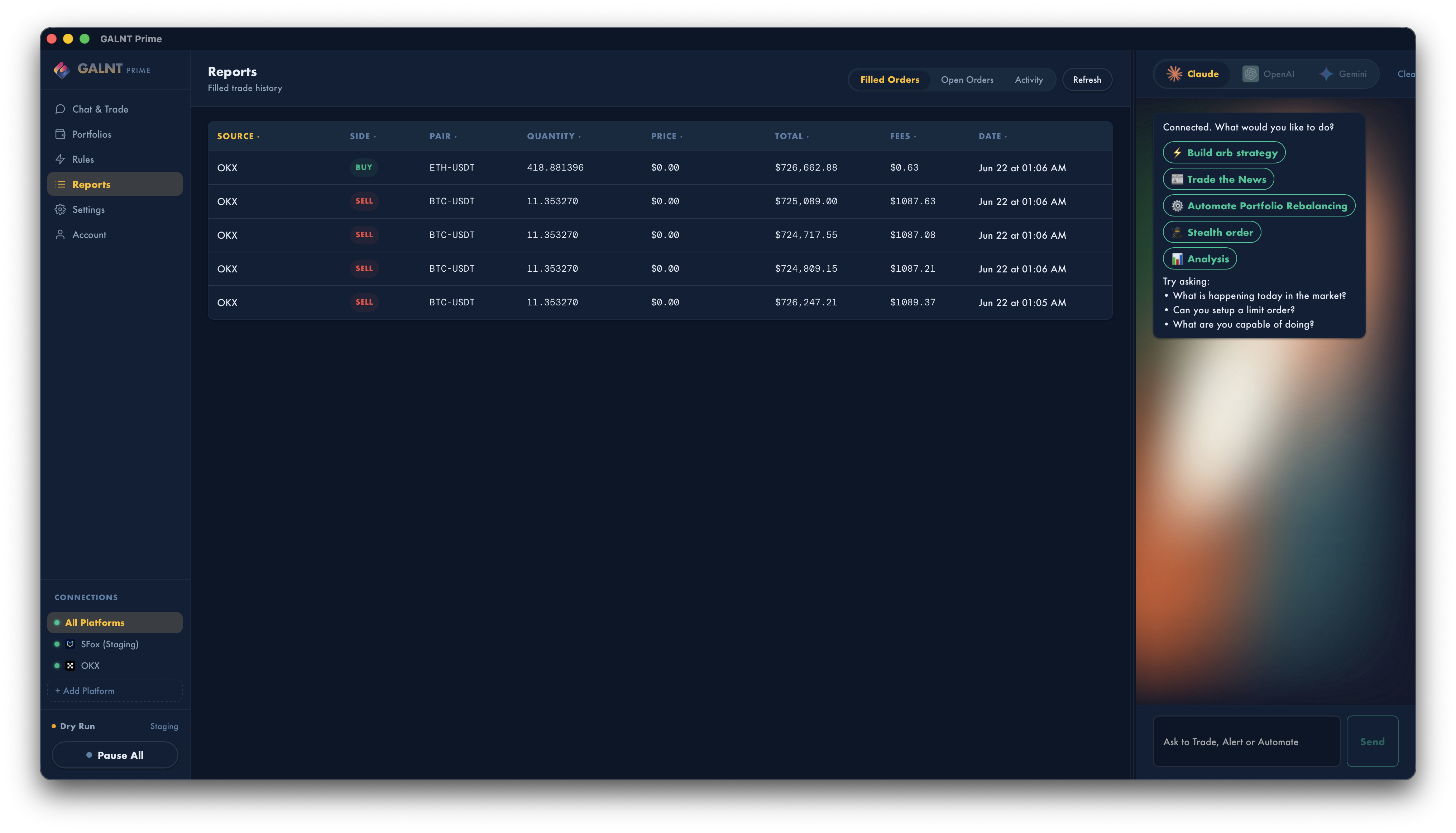
Task: Click the Jun 22 at 01:05 AM date
Action: 1022,303
